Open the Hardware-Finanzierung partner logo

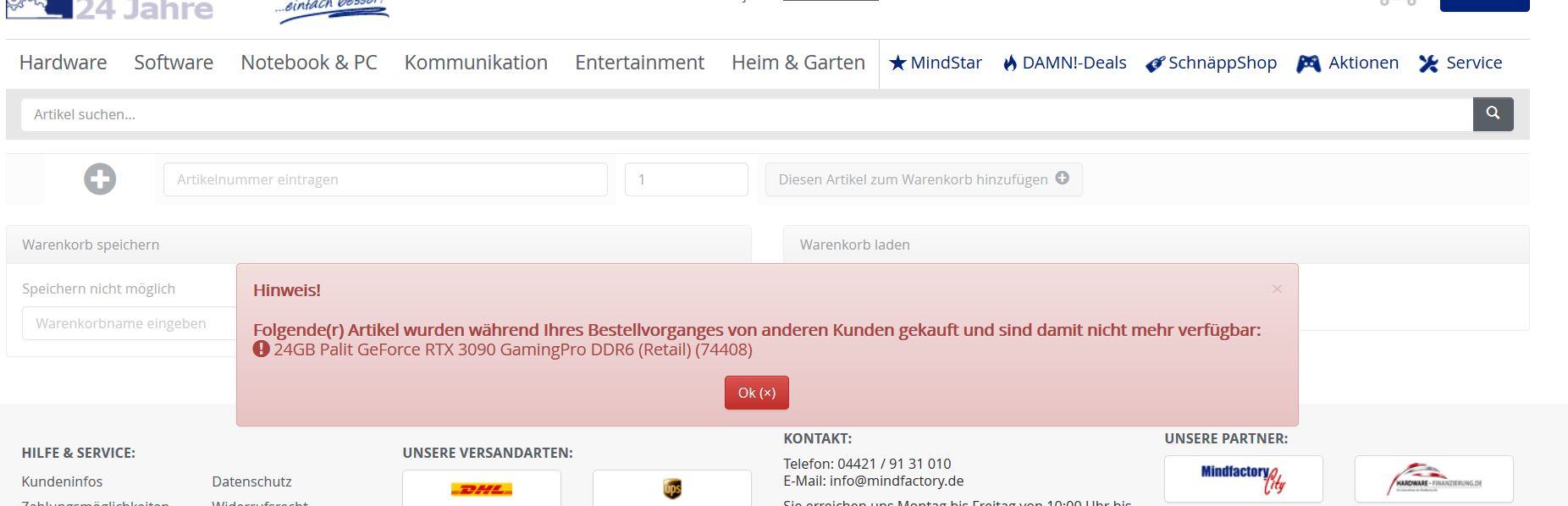pos(1434,479)
